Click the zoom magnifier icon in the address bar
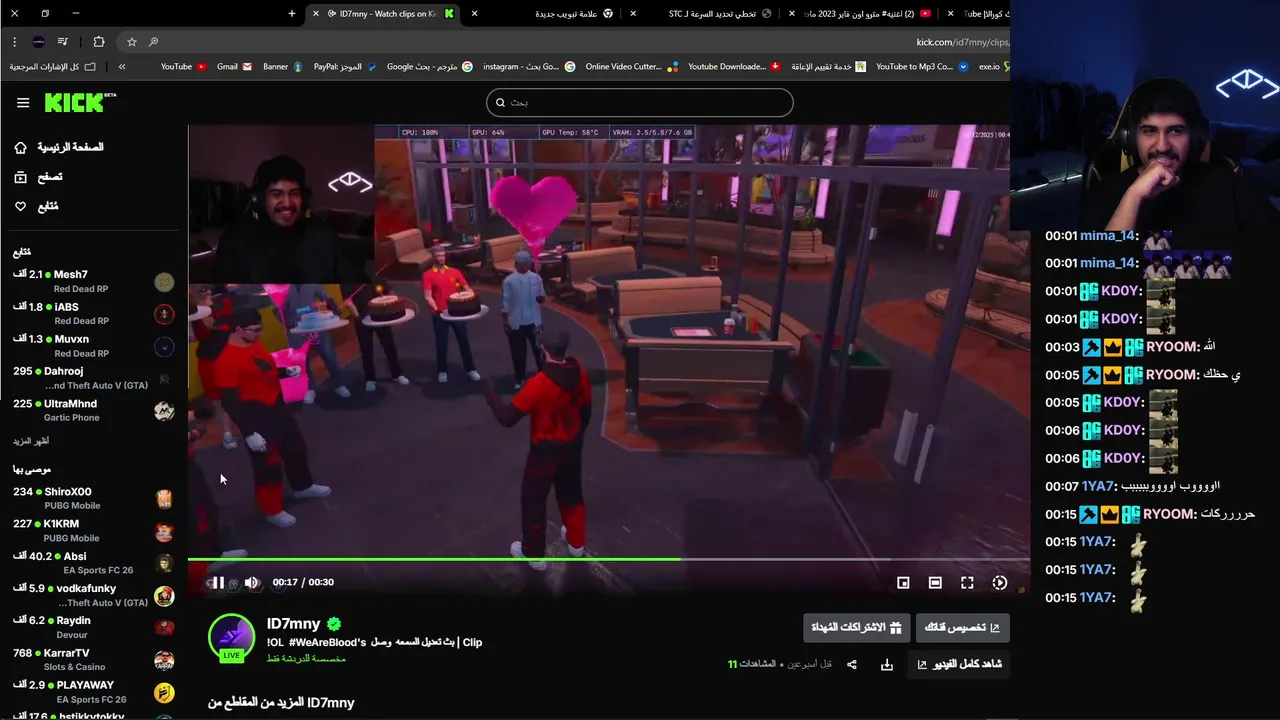 pos(153,42)
